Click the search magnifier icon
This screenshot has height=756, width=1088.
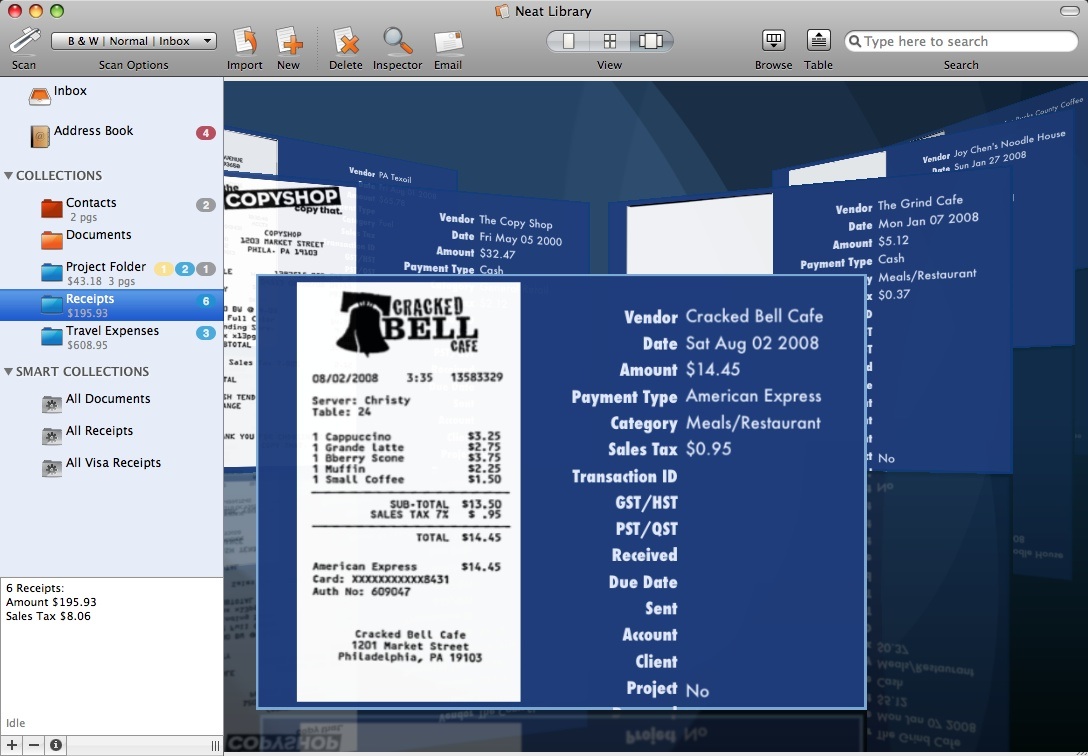pyautogui.click(x=855, y=42)
